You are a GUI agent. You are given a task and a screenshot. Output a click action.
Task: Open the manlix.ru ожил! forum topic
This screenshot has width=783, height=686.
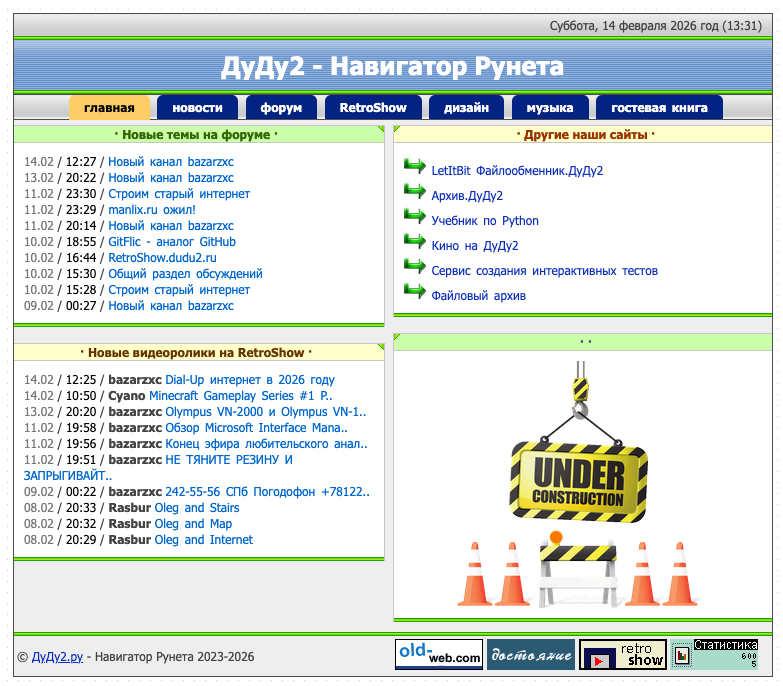click(x=151, y=210)
